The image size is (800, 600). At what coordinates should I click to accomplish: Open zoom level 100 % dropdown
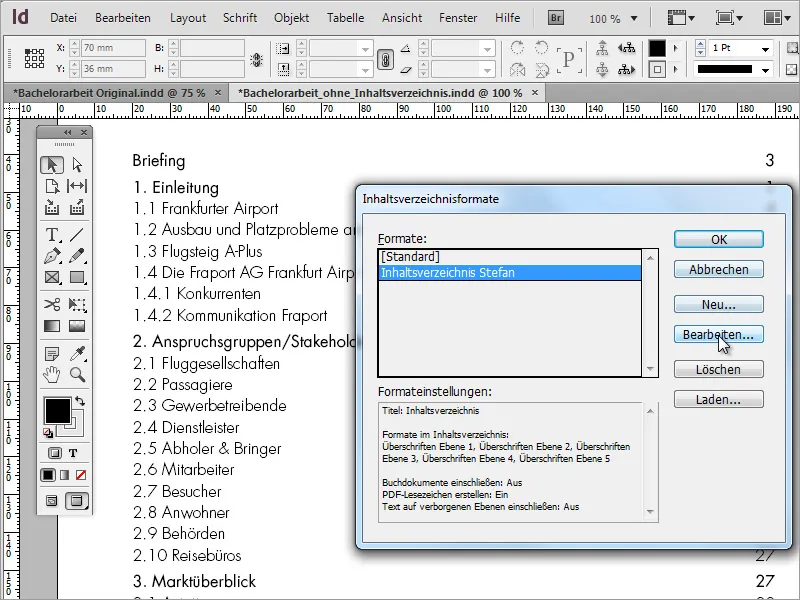click(x=634, y=19)
